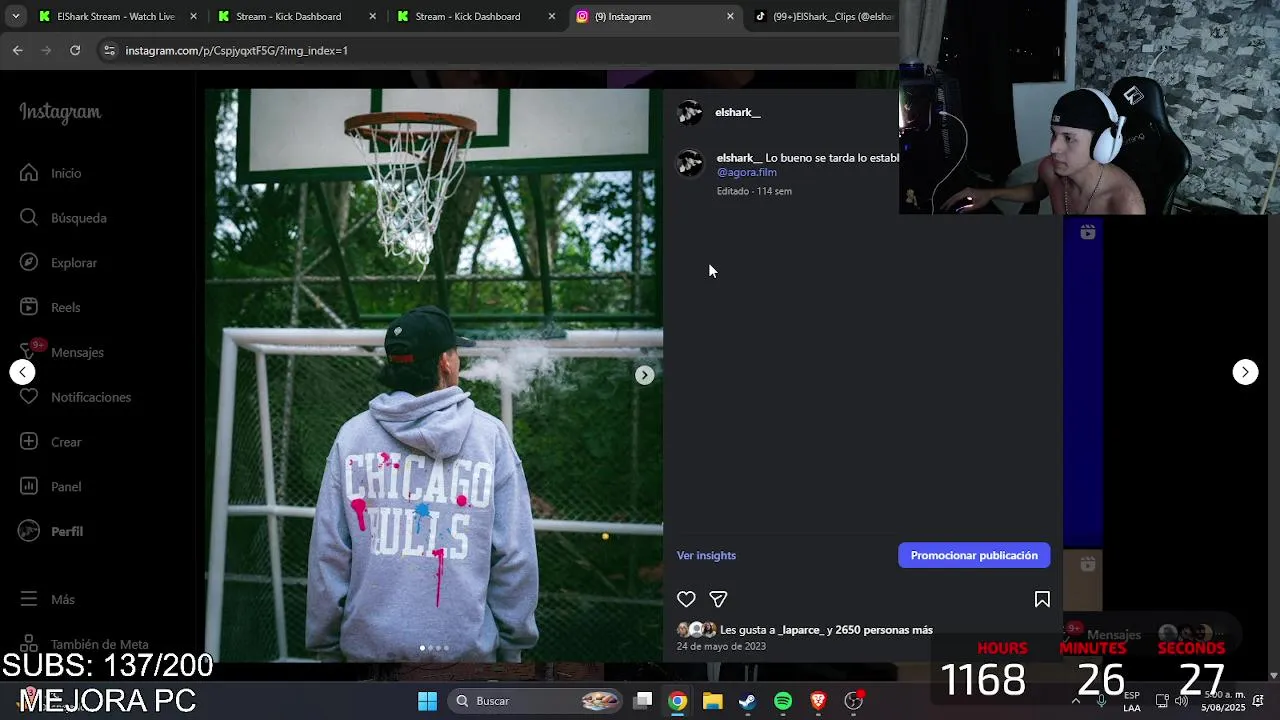View the 2650 personas más likes list

(x=884, y=630)
